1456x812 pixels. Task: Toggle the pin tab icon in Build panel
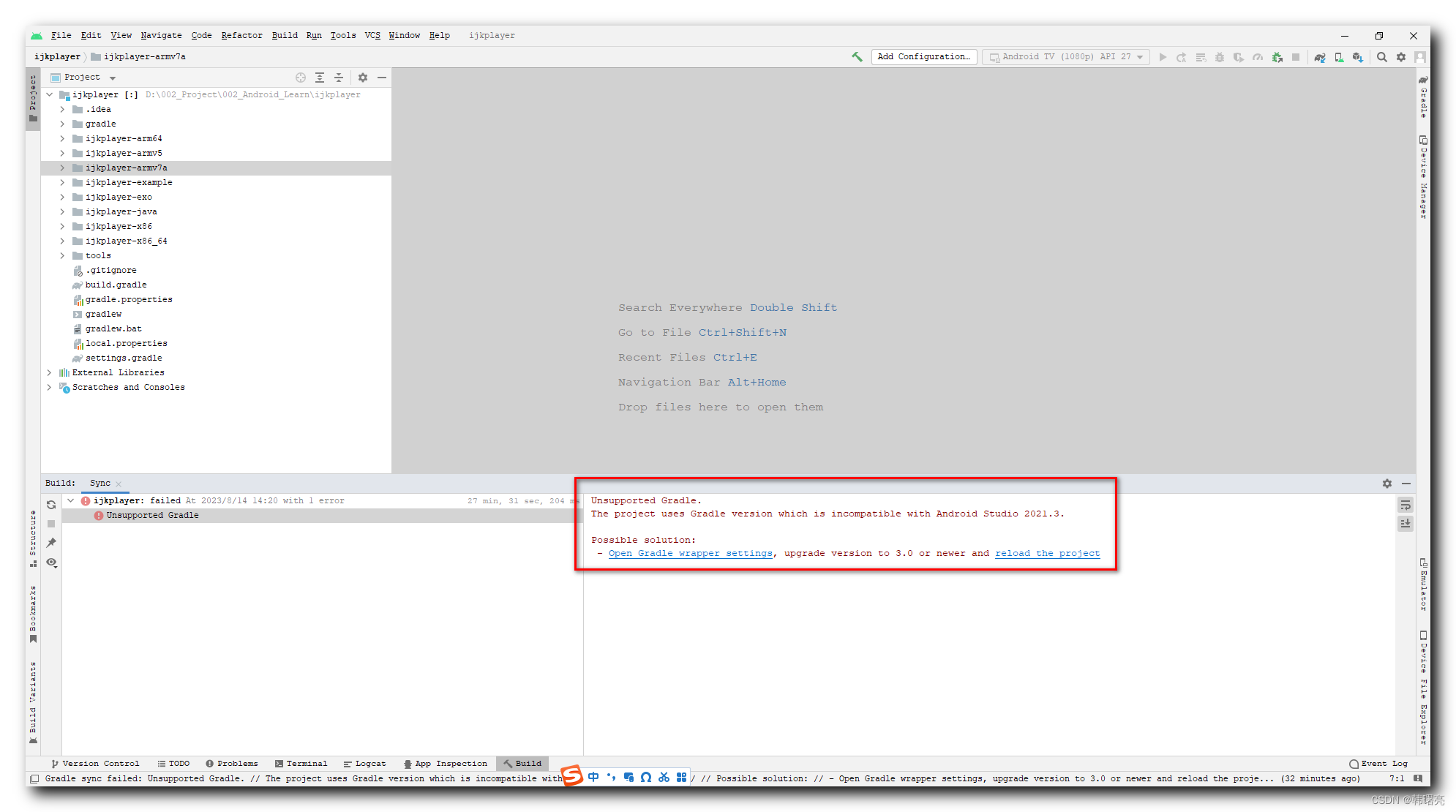pos(51,543)
